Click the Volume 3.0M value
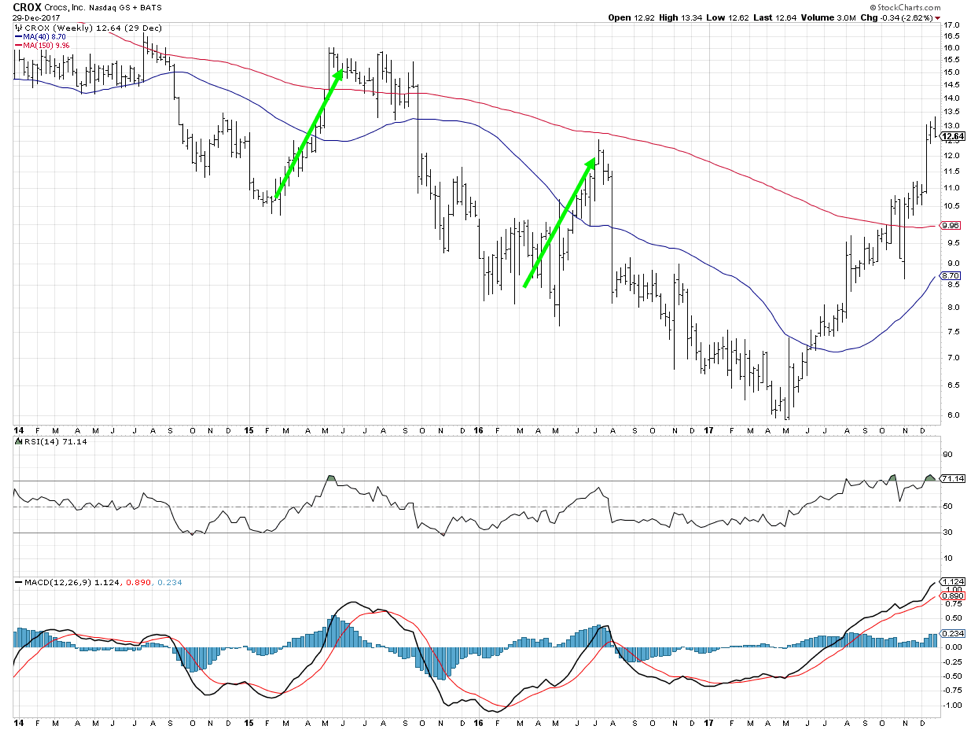974x729 pixels. (x=828, y=18)
